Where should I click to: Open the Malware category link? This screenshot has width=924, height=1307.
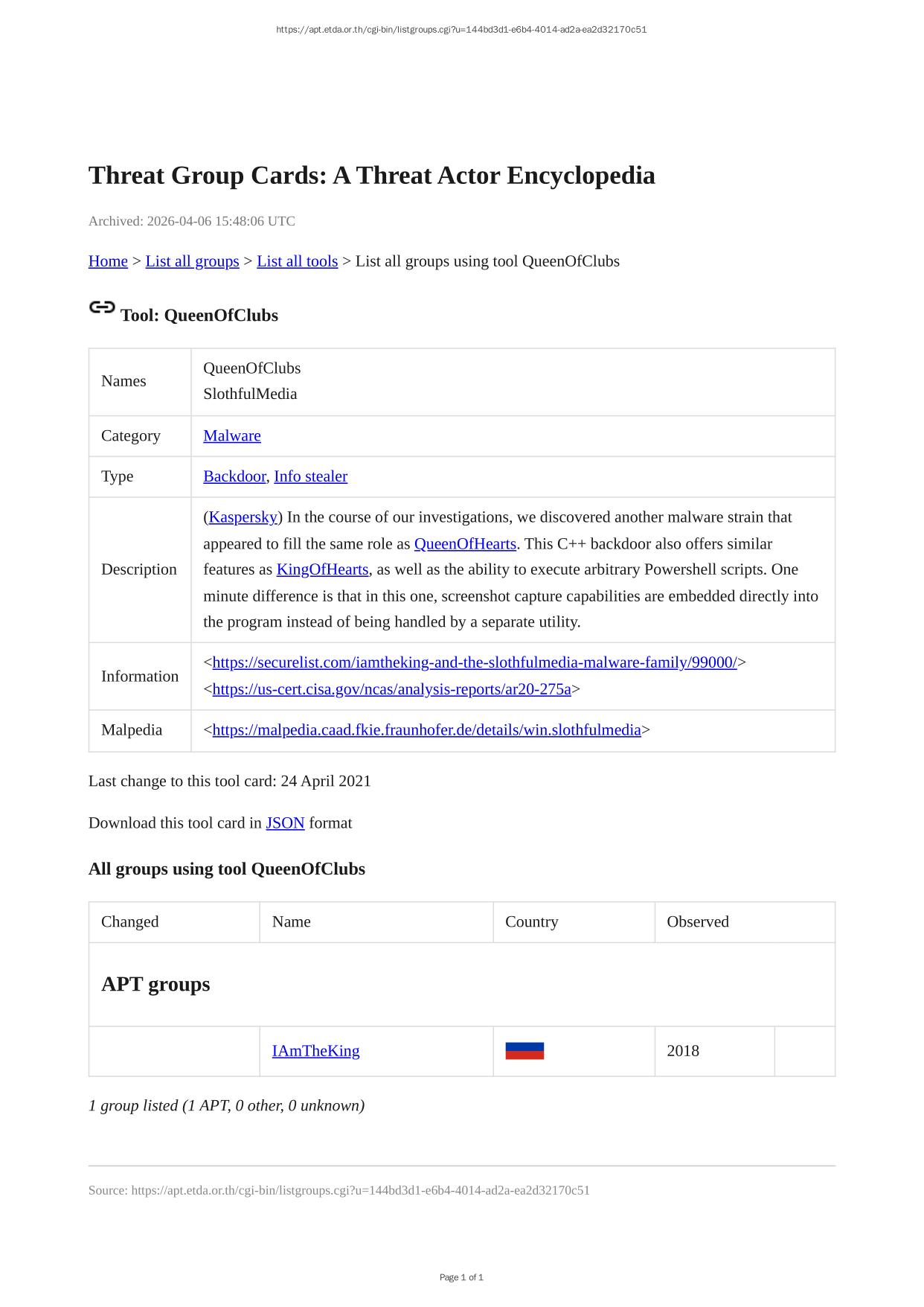click(x=232, y=435)
